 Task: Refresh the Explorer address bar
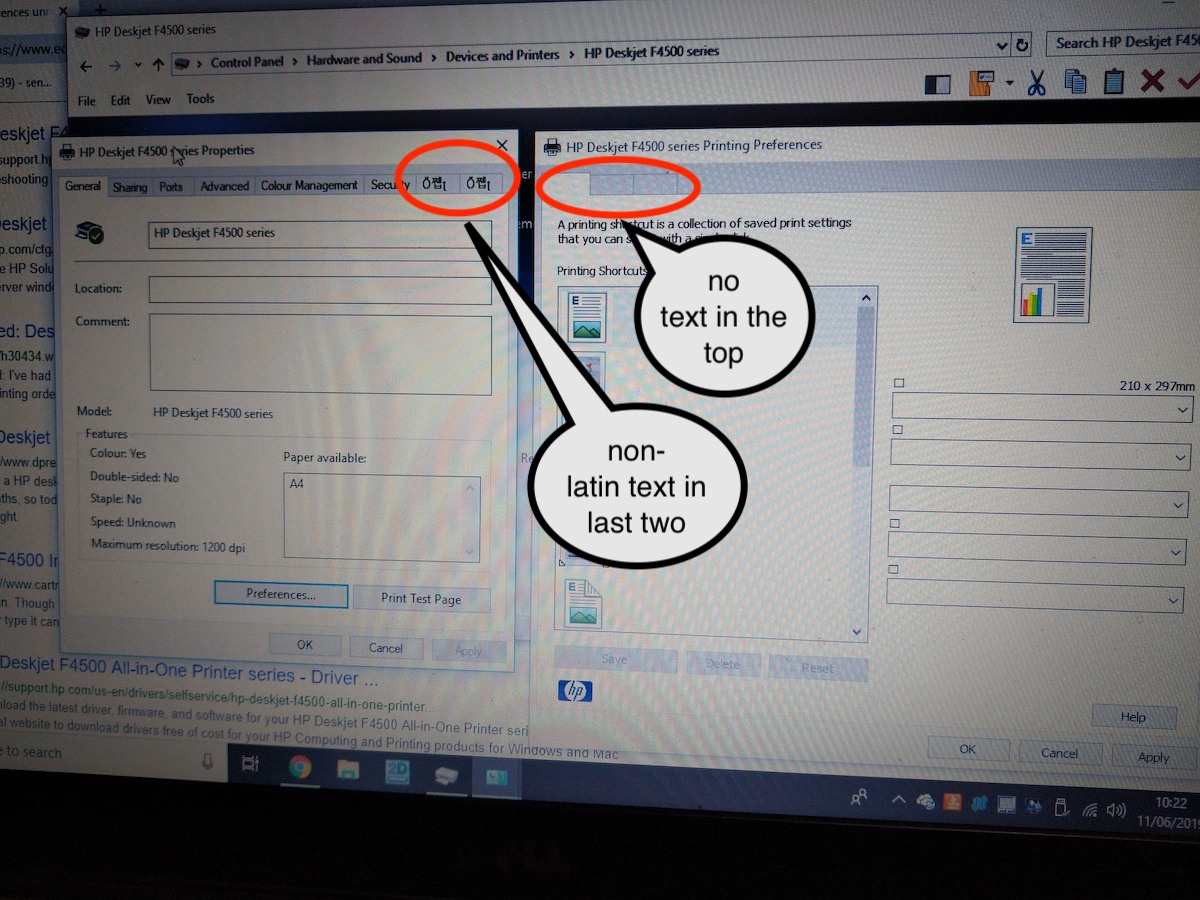click(x=1022, y=46)
